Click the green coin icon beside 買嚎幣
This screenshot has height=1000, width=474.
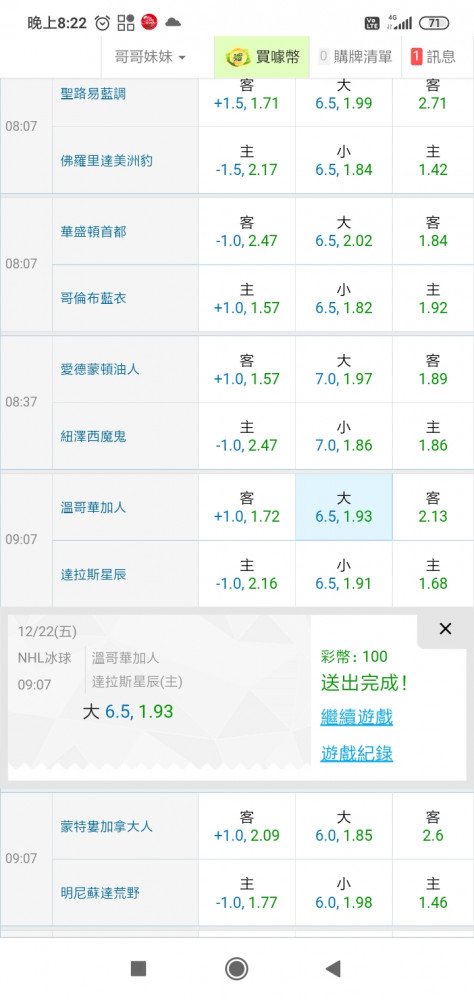pyautogui.click(x=238, y=57)
